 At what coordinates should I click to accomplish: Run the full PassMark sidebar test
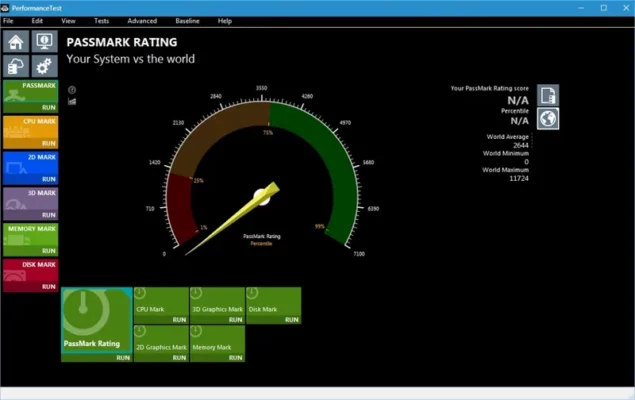pyautogui.click(x=49, y=108)
